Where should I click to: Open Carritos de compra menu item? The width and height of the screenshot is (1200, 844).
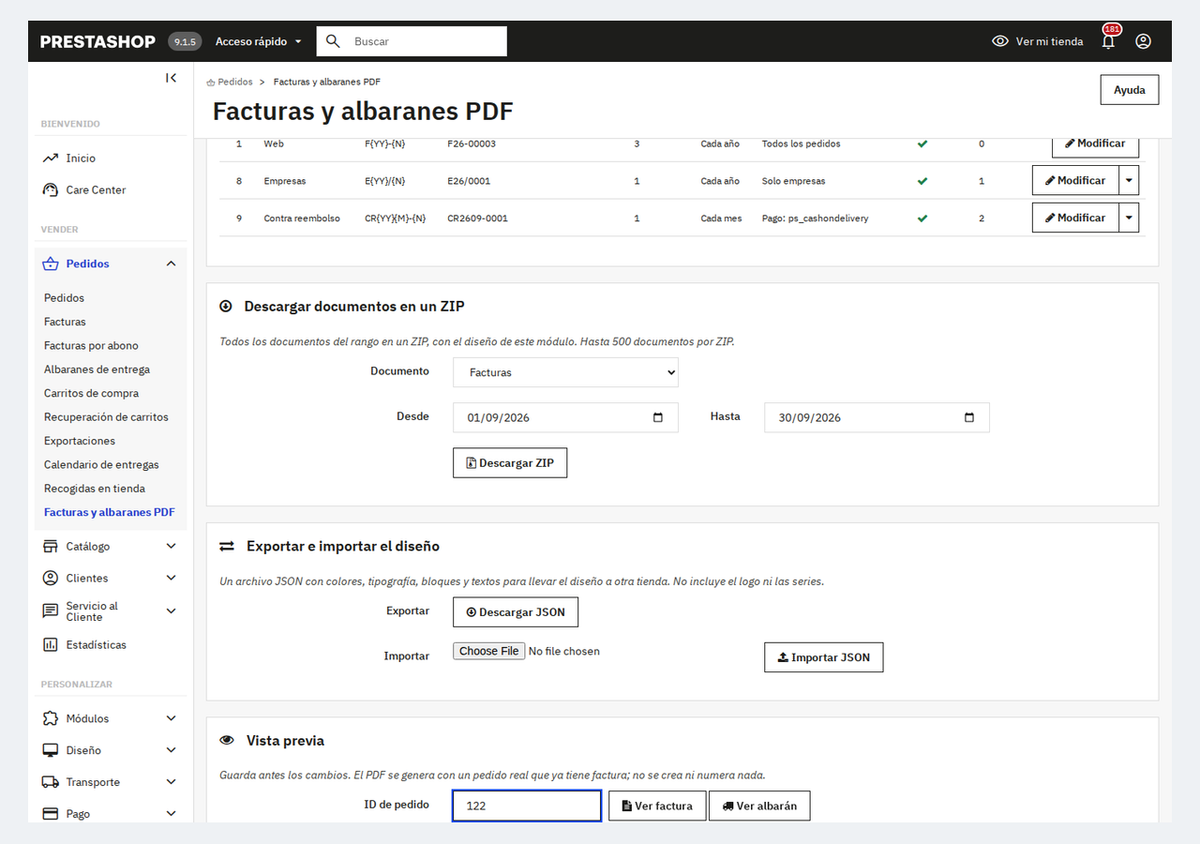91,394
